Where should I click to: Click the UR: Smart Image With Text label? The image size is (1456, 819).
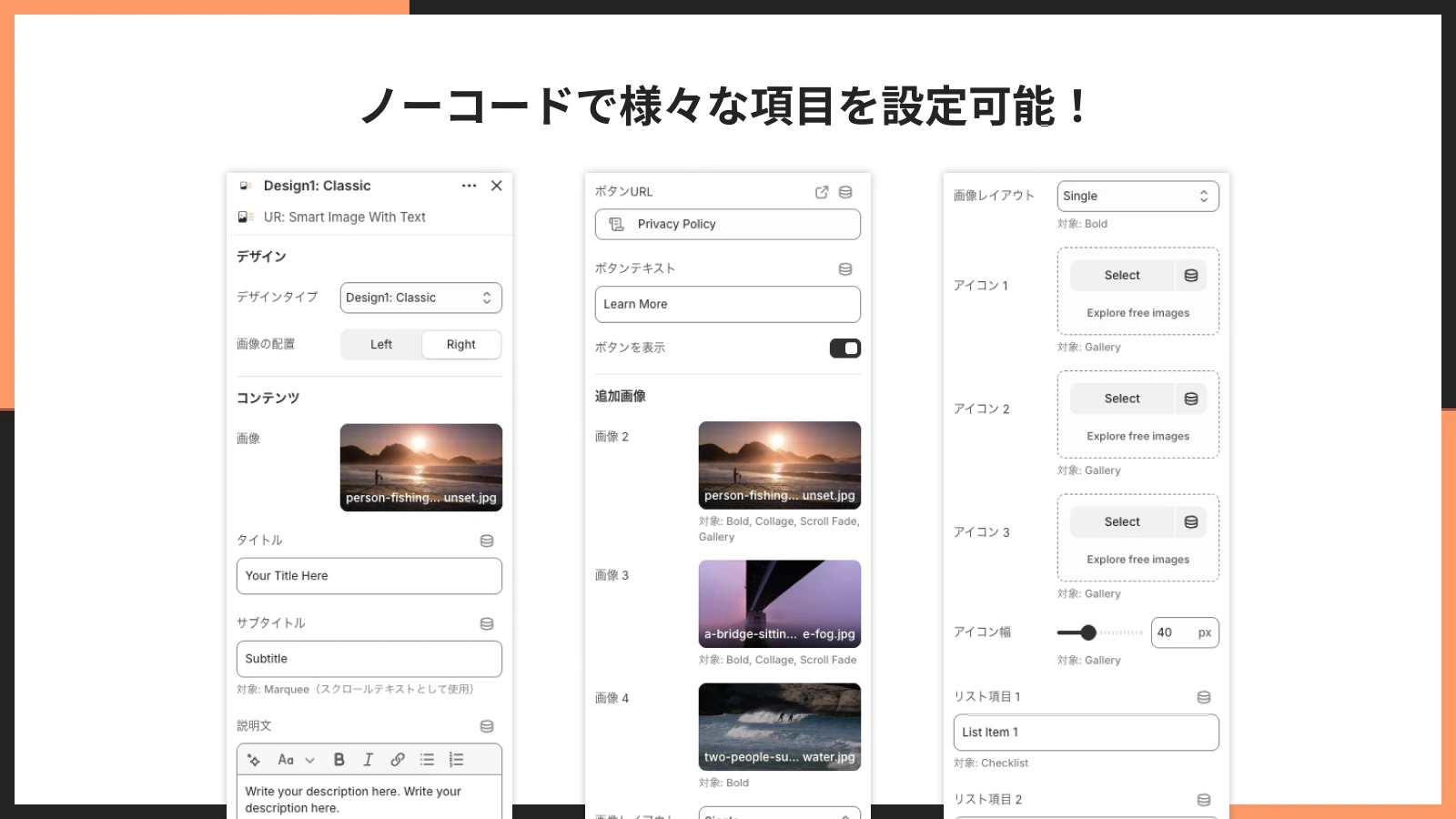click(345, 217)
